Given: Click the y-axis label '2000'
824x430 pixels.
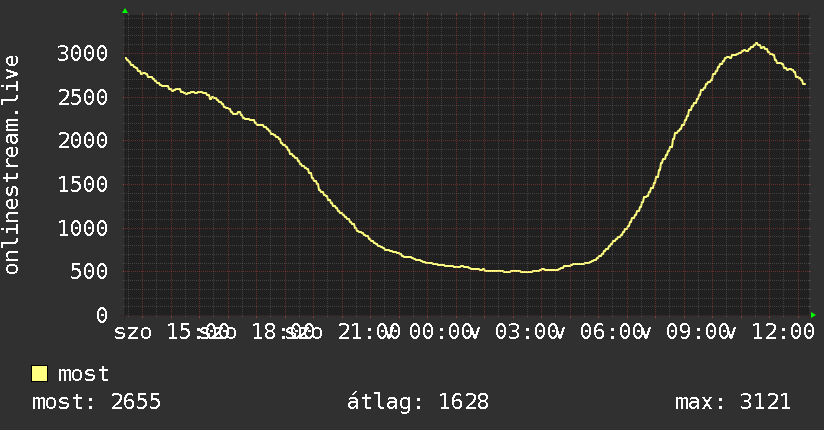Looking at the screenshot, I should click(83, 141).
